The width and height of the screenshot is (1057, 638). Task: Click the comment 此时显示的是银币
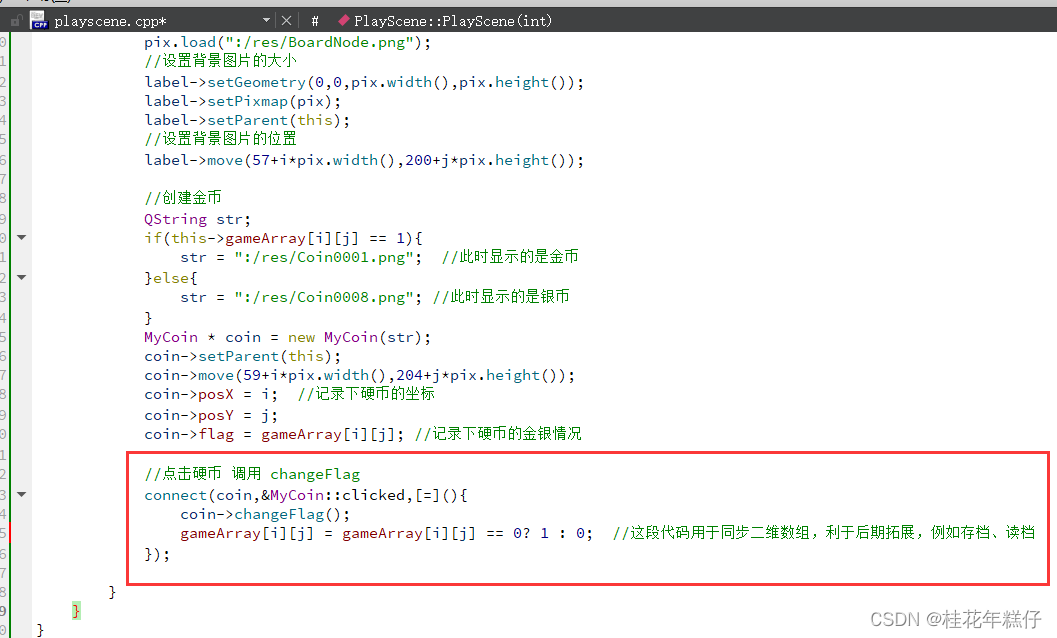(x=501, y=297)
